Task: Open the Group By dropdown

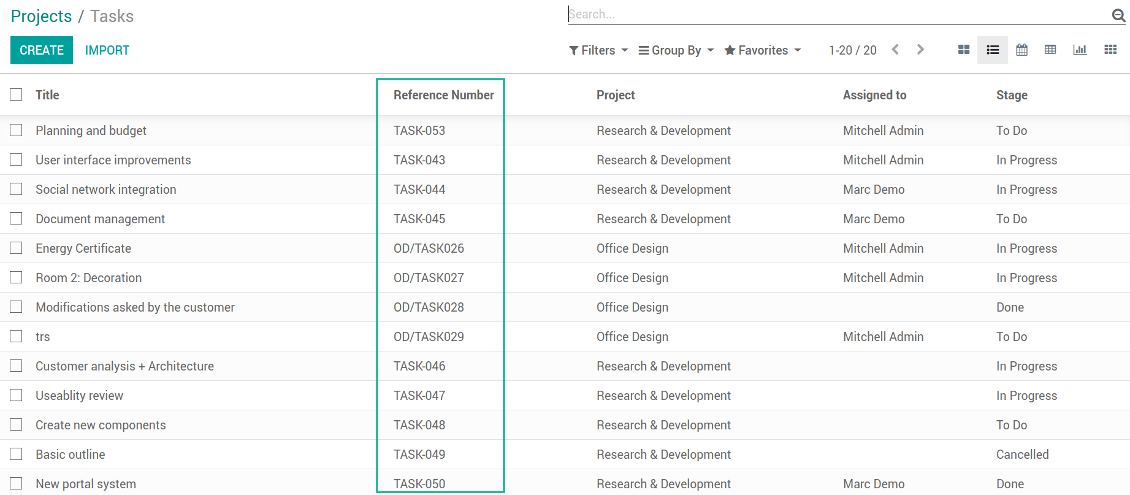Action: [x=676, y=50]
